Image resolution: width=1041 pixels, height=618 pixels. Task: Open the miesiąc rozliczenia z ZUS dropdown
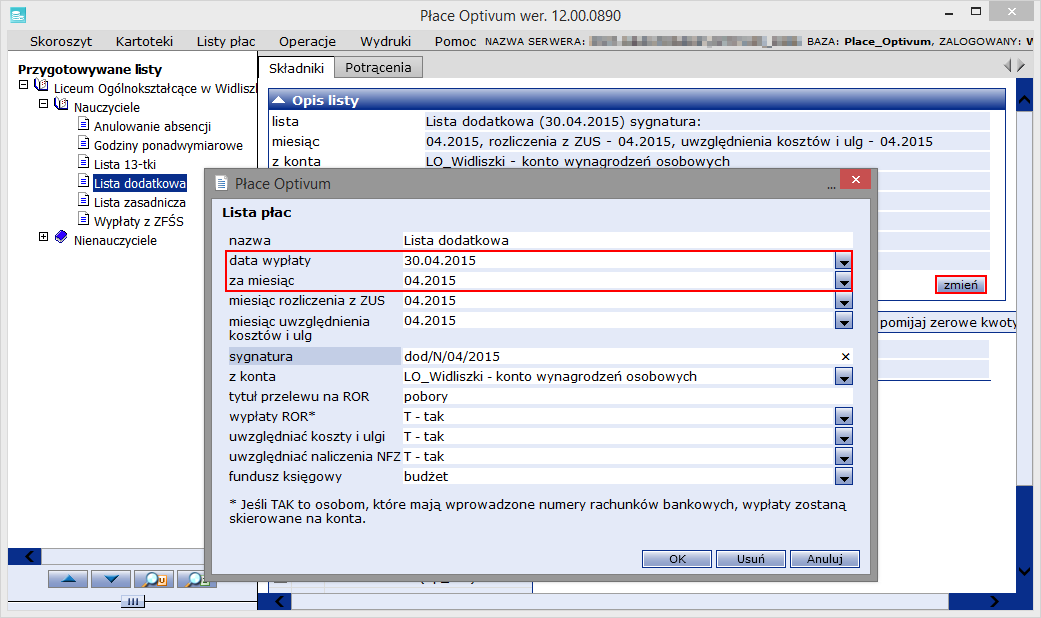843,301
